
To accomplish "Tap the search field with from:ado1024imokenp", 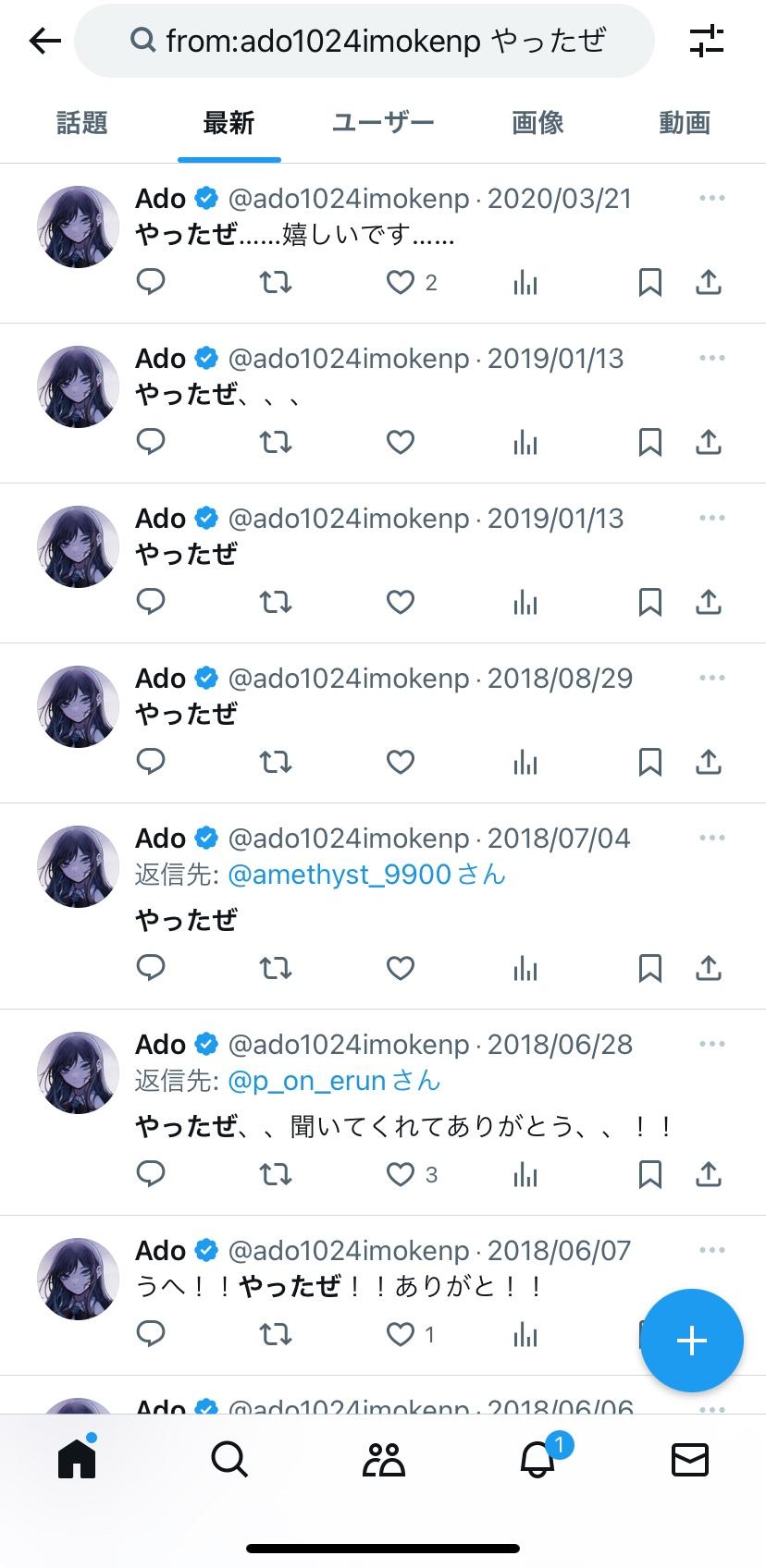I will pos(364,41).
